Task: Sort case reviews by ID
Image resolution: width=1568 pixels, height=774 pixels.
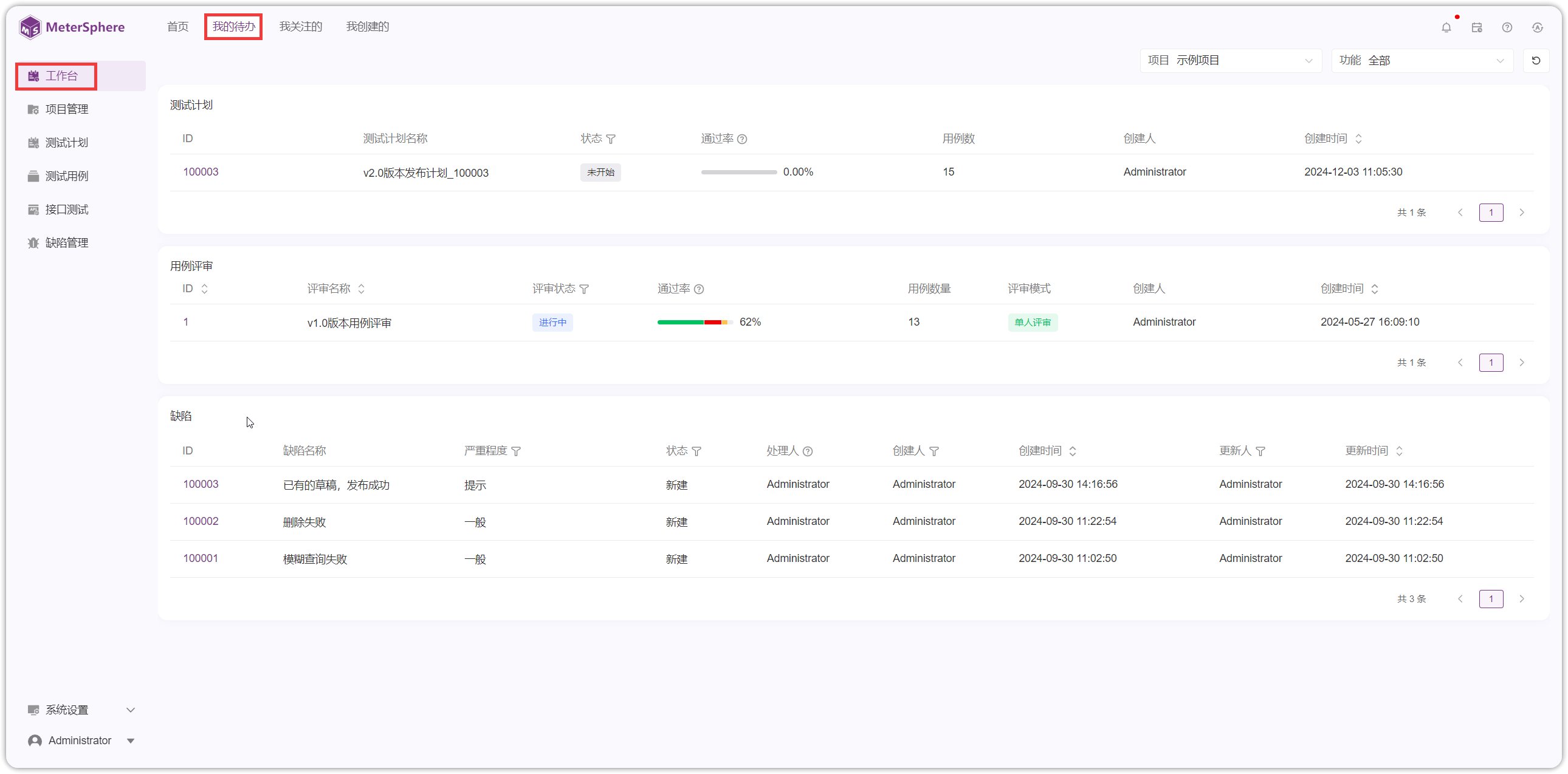Action: [205, 289]
